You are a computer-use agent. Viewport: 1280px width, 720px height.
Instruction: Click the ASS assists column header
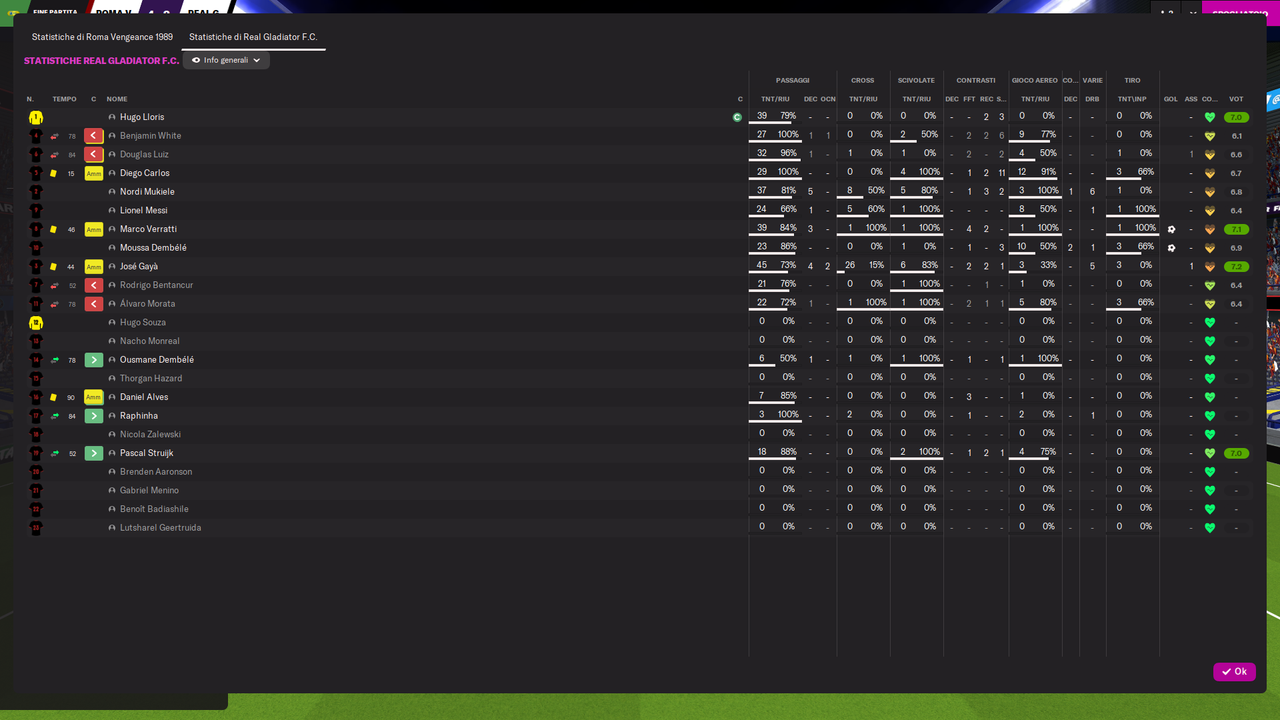pyautogui.click(x=1191, y=99)
